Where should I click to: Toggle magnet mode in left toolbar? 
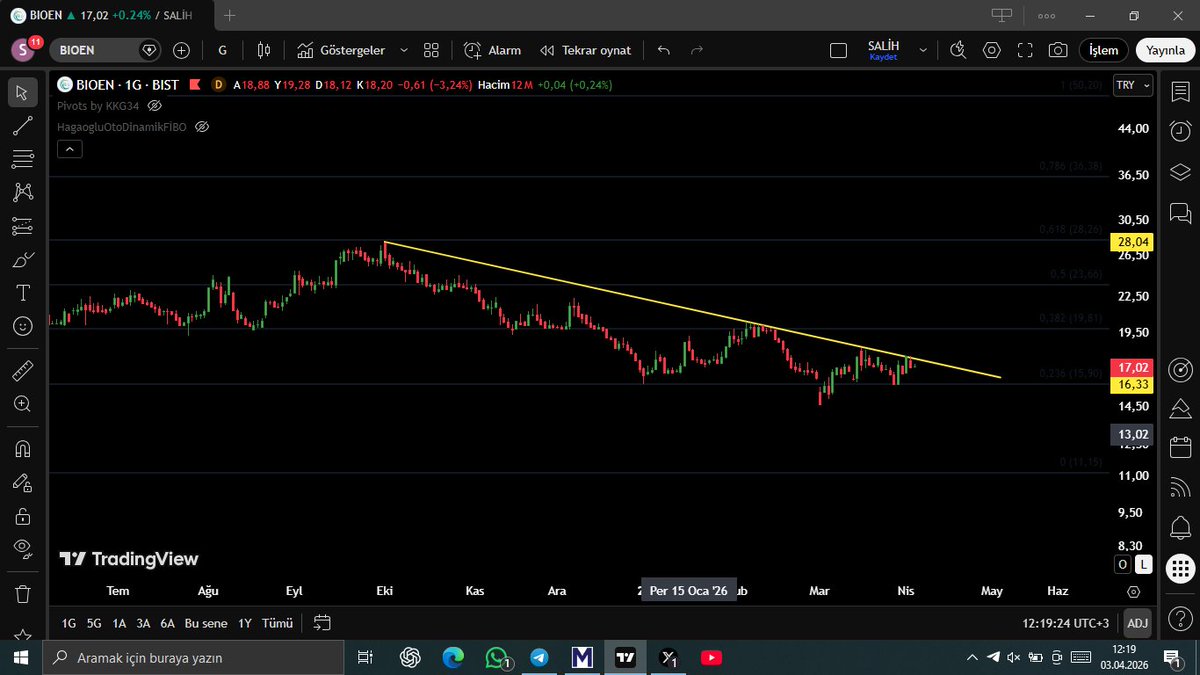pos(22,449)
